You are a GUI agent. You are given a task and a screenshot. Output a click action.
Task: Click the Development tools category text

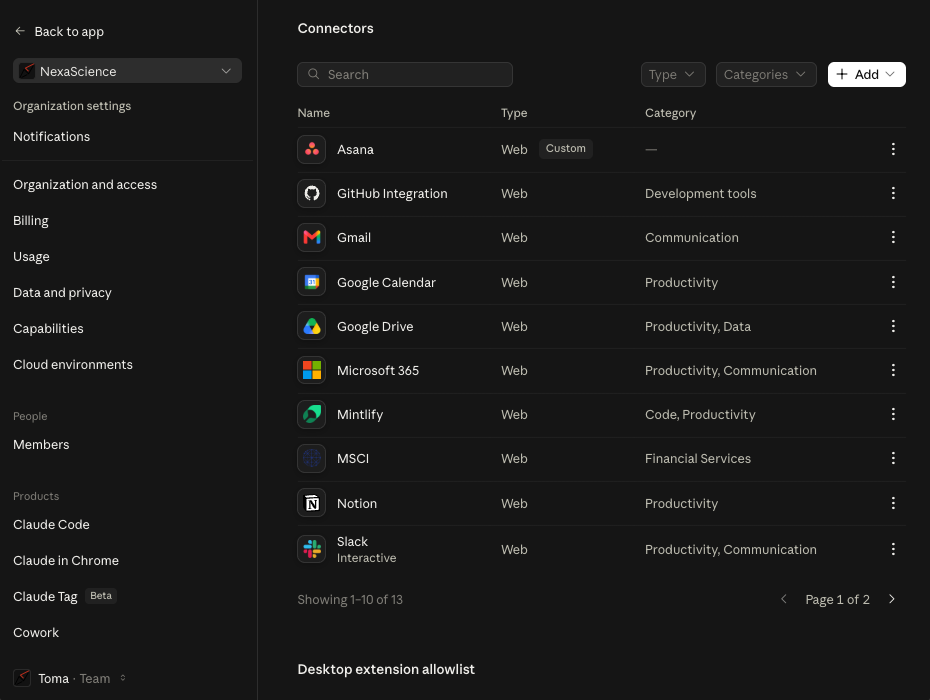pyautogui.click(x=700, y=193)
